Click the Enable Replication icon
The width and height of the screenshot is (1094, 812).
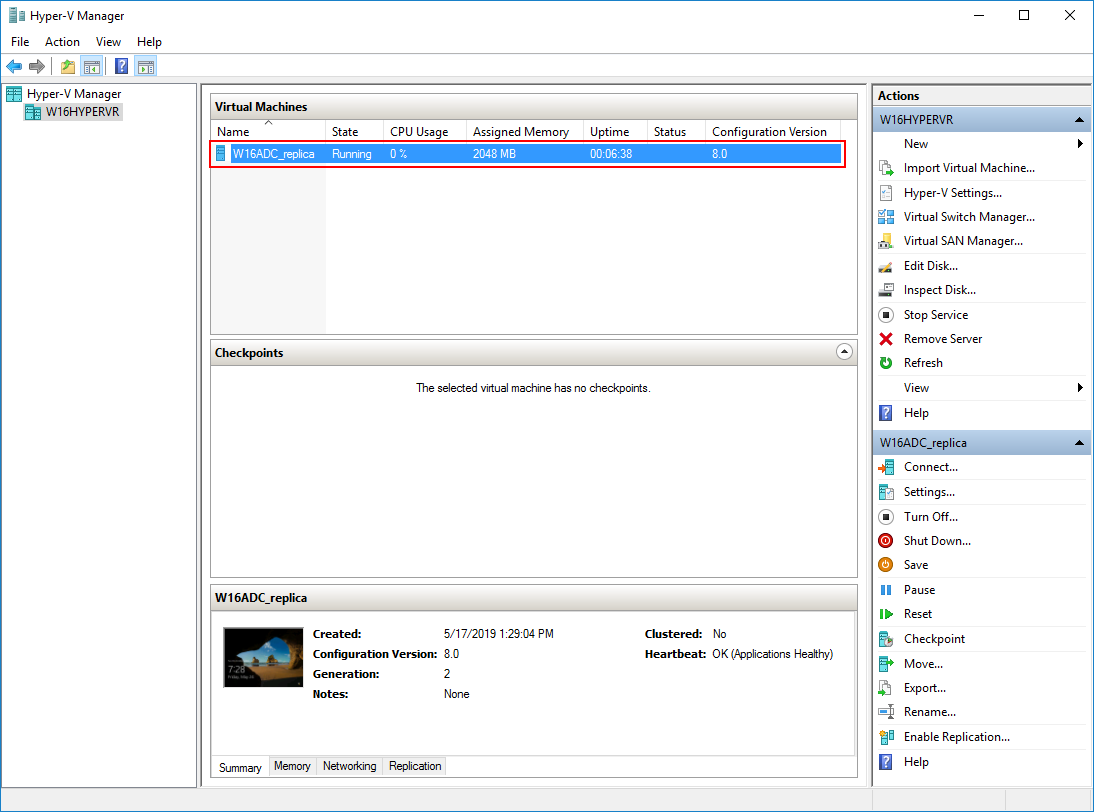pyautogui.click(x=886, y=737)
